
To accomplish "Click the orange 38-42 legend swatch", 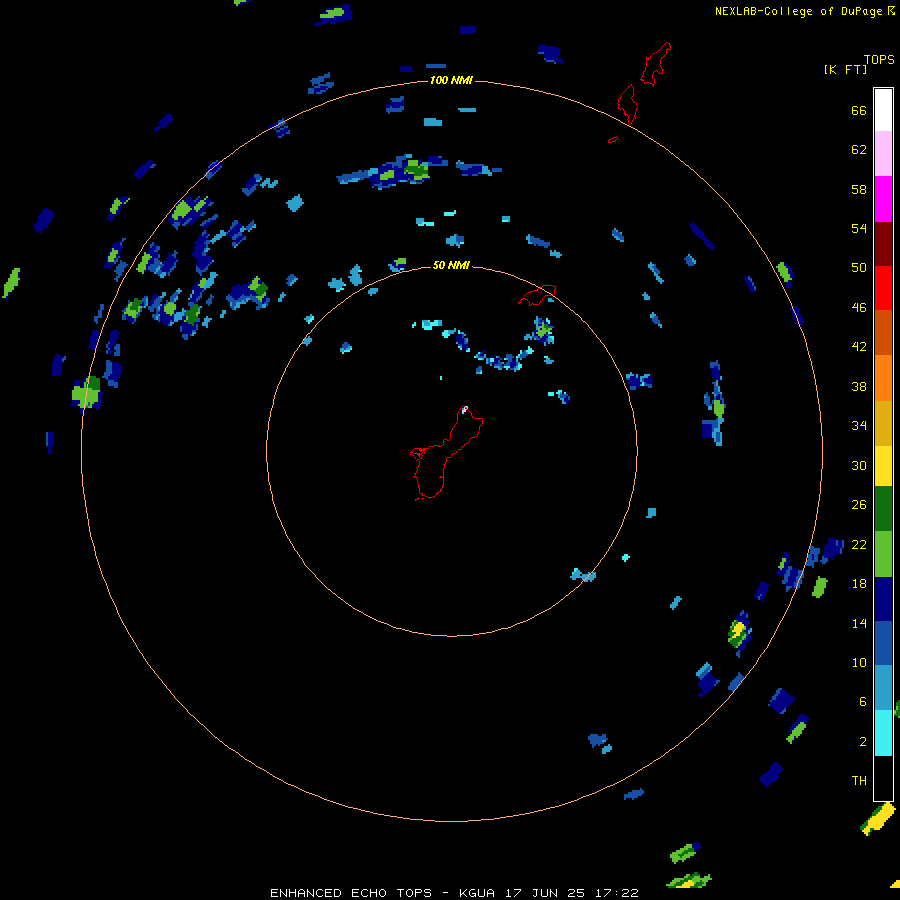I will (x=883, y=378).
